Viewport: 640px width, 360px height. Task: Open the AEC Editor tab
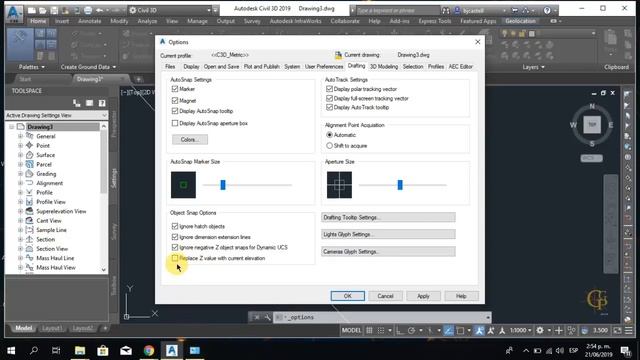pos(460,67)
